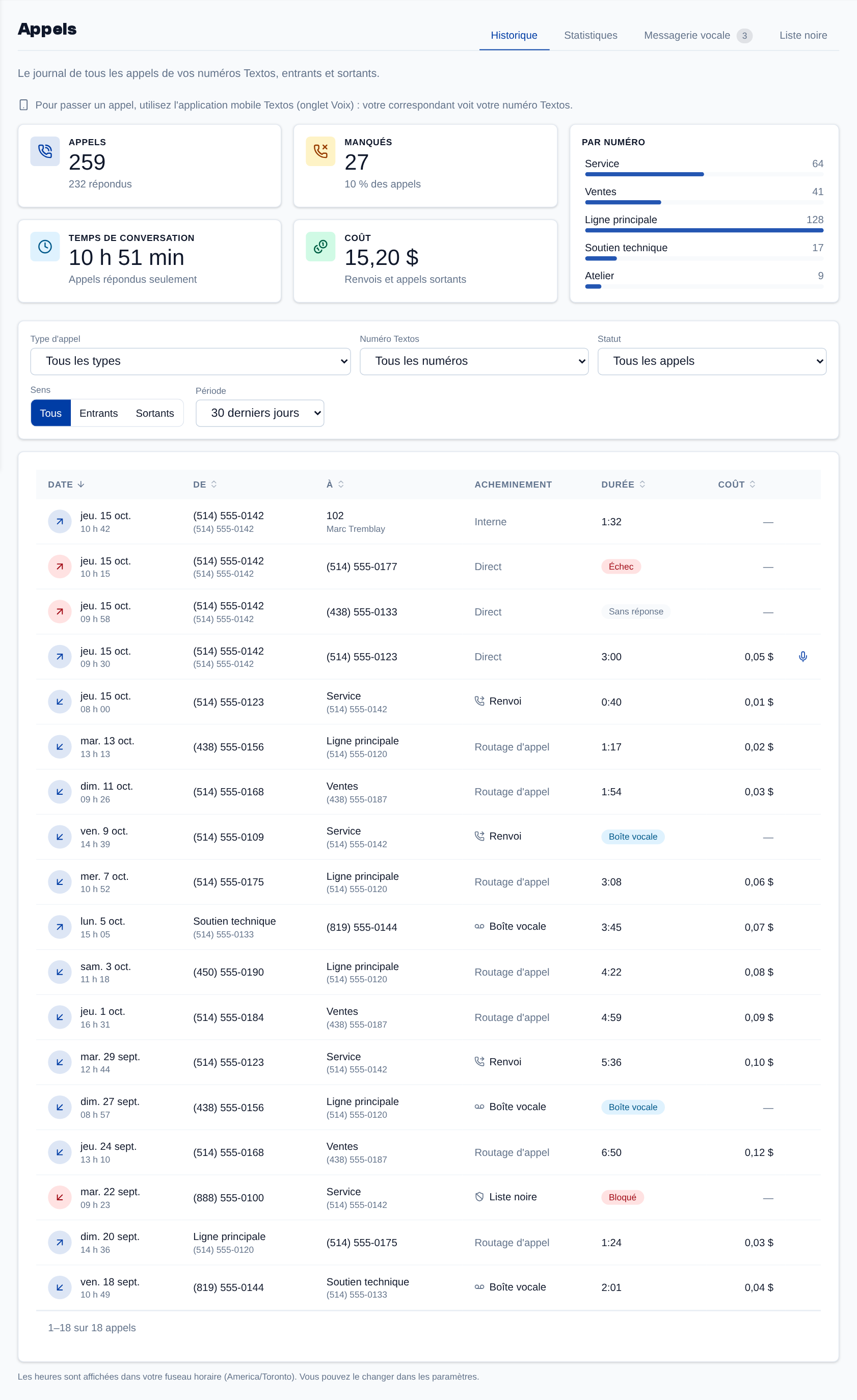Open the Messagerie vocale tab
This screenshot has height=1400, width=857.
click(698, 35)
